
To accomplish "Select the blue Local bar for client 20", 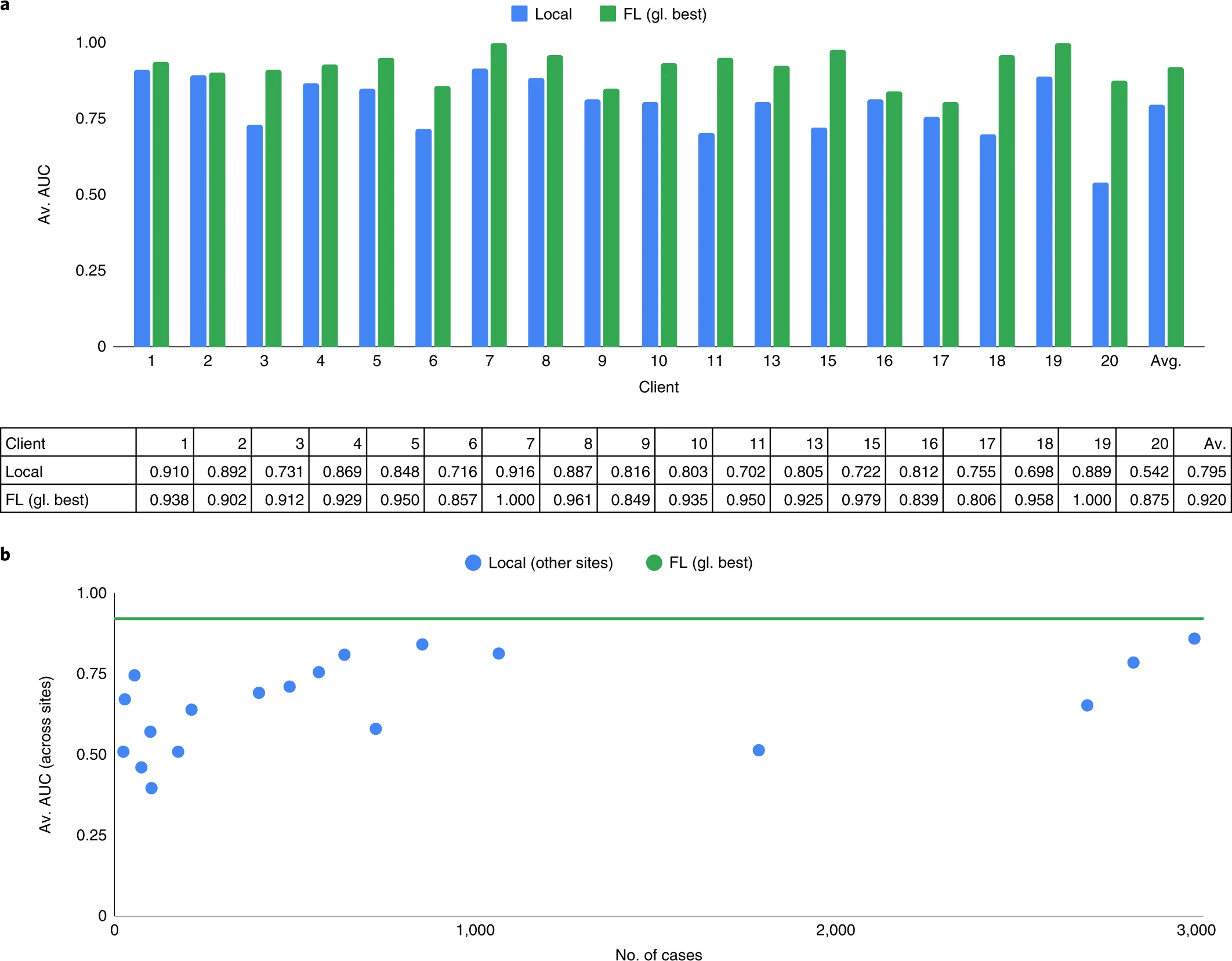I will click(1100, 264).
